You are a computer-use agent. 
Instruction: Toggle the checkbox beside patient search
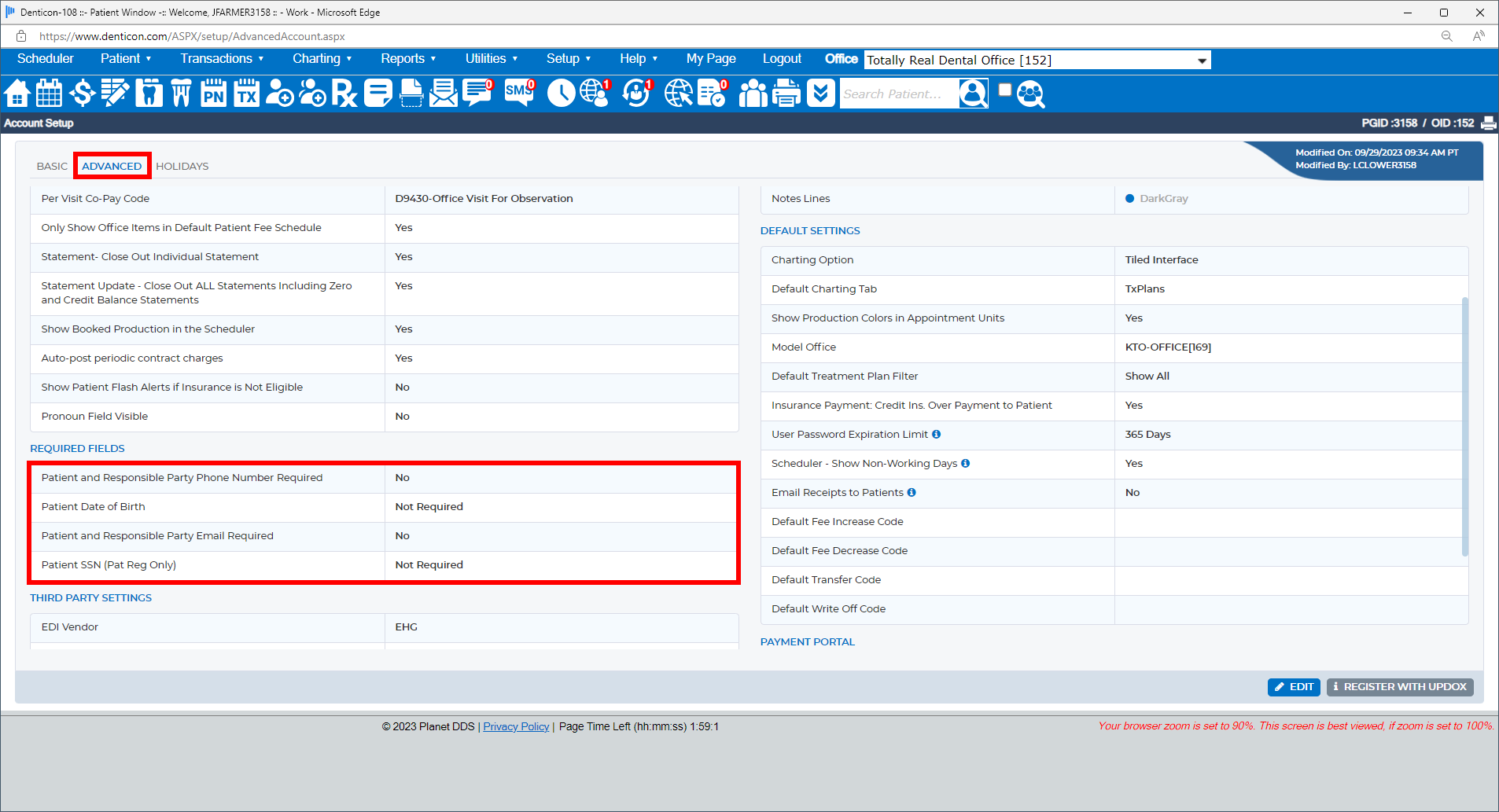(x=1004, y=90)
